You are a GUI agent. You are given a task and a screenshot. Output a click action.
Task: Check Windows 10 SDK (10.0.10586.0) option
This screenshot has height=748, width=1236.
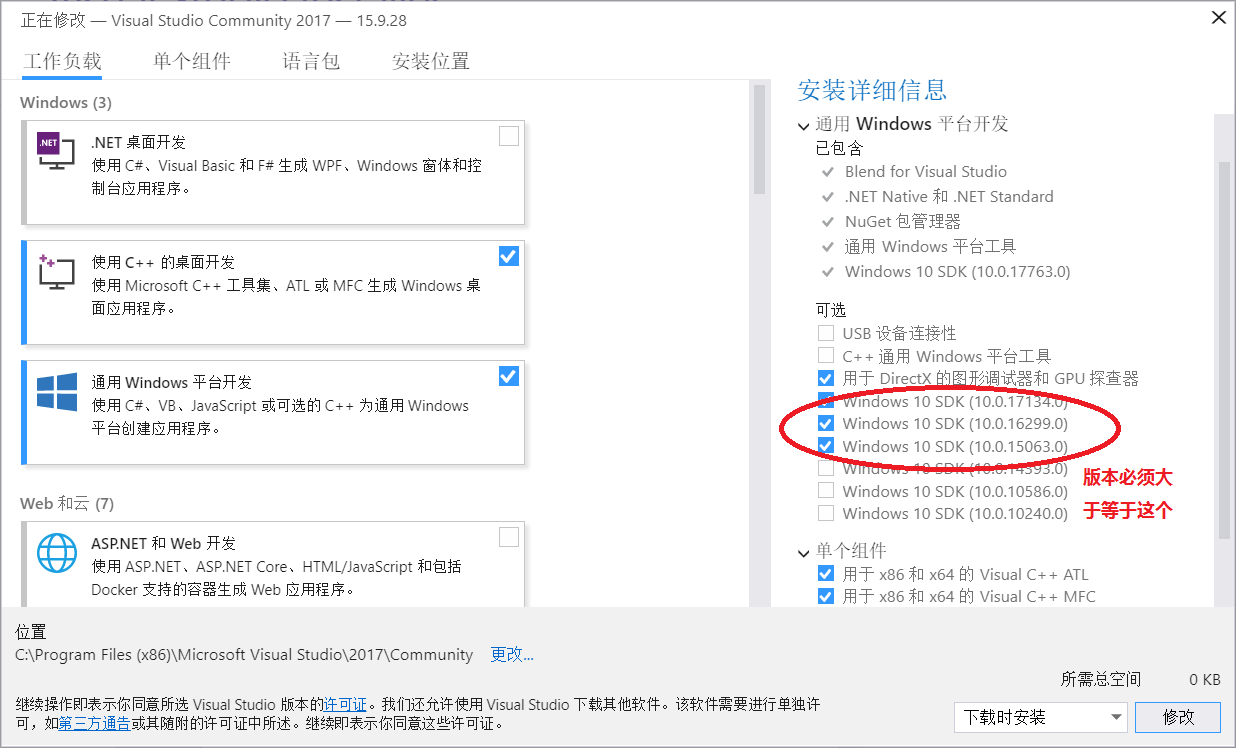[826, 490]
